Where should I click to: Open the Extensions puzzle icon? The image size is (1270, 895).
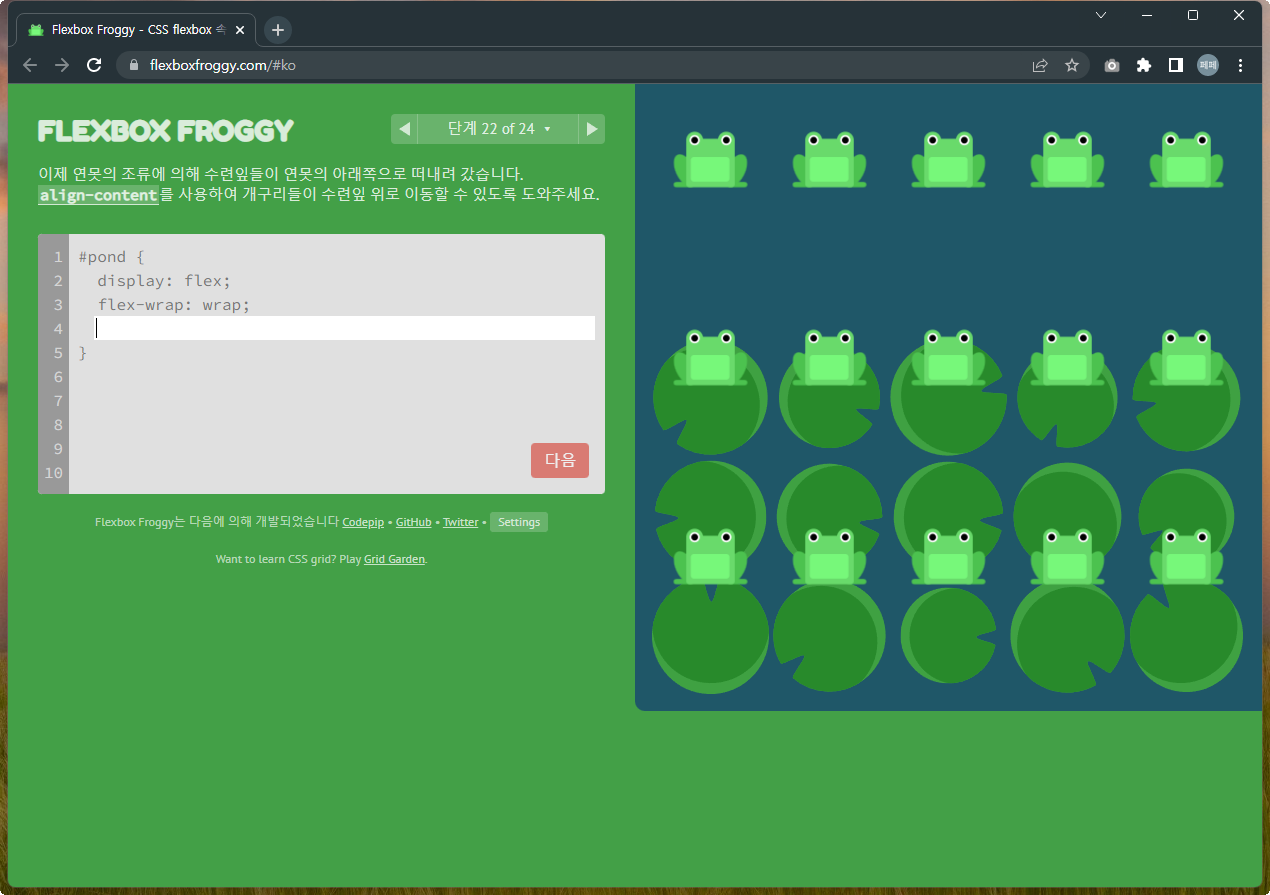[1144, 65]
